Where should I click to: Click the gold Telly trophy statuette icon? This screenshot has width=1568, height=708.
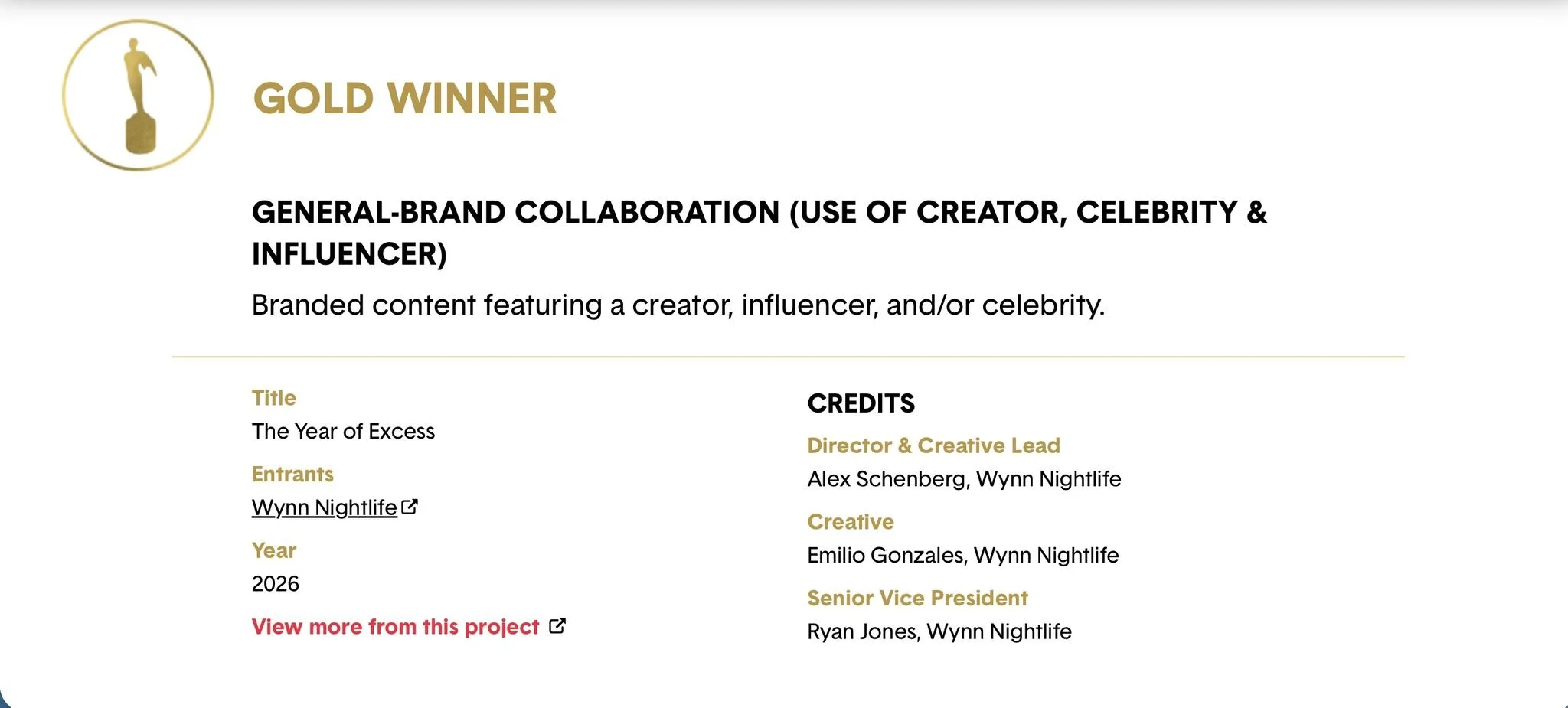pyautogui.click(x=138, y=95)
